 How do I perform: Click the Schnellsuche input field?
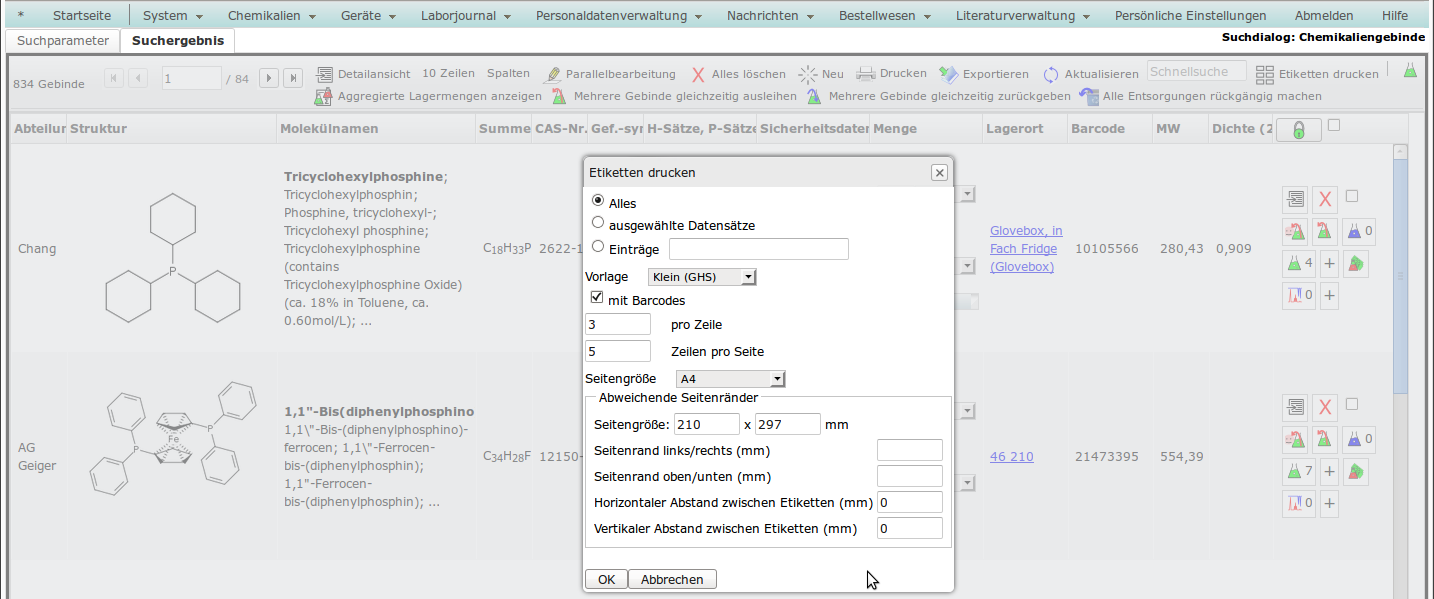tap(1196, 71)
